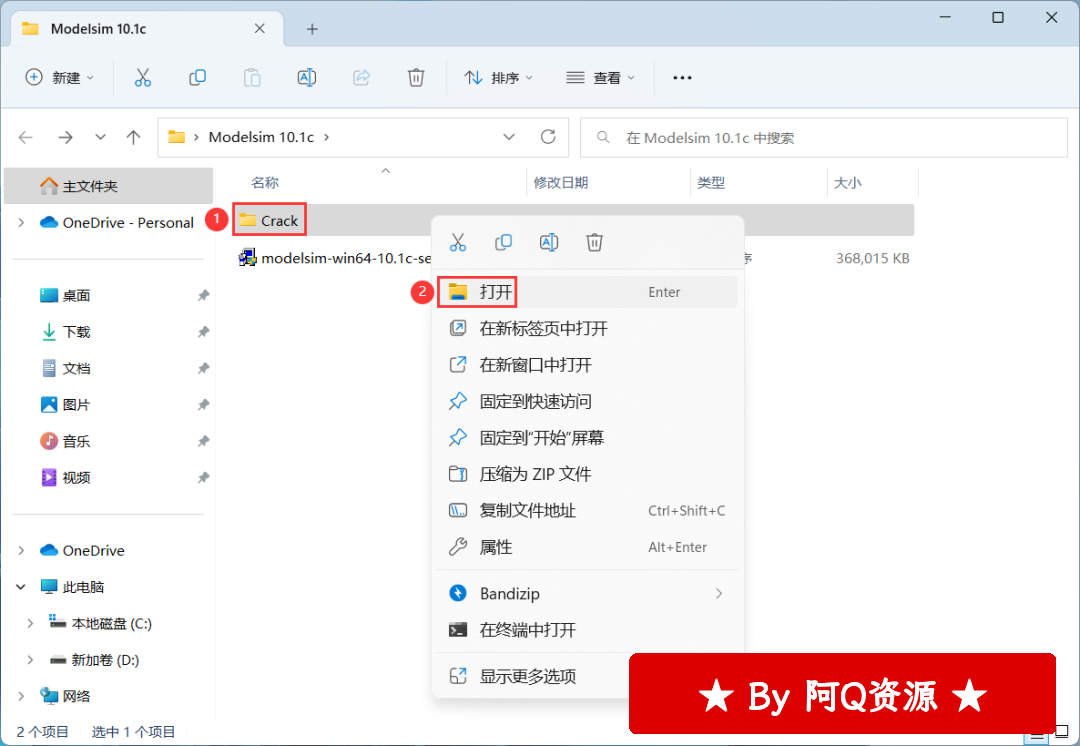Go forward with the right arrow

point(65,138)
